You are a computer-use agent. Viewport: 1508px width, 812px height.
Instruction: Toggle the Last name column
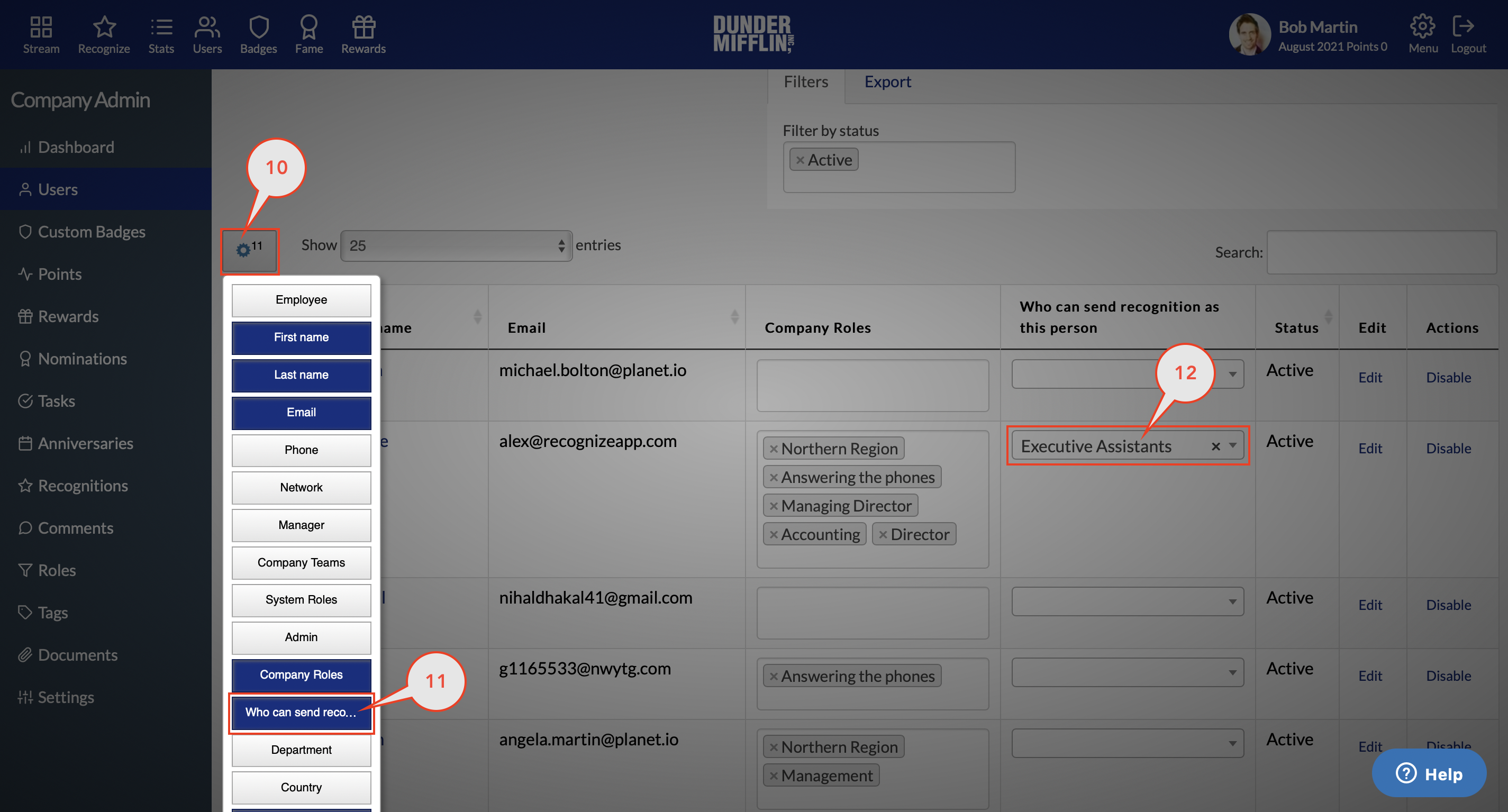(301, 375)
